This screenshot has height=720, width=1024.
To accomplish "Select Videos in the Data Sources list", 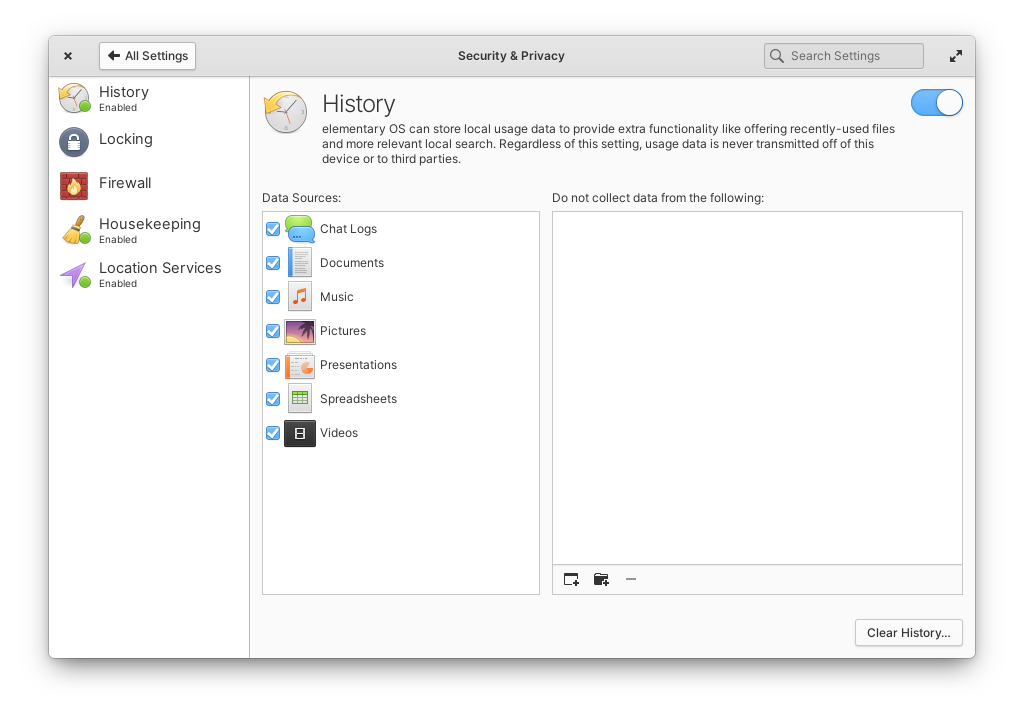I will (x=339, y=433).
